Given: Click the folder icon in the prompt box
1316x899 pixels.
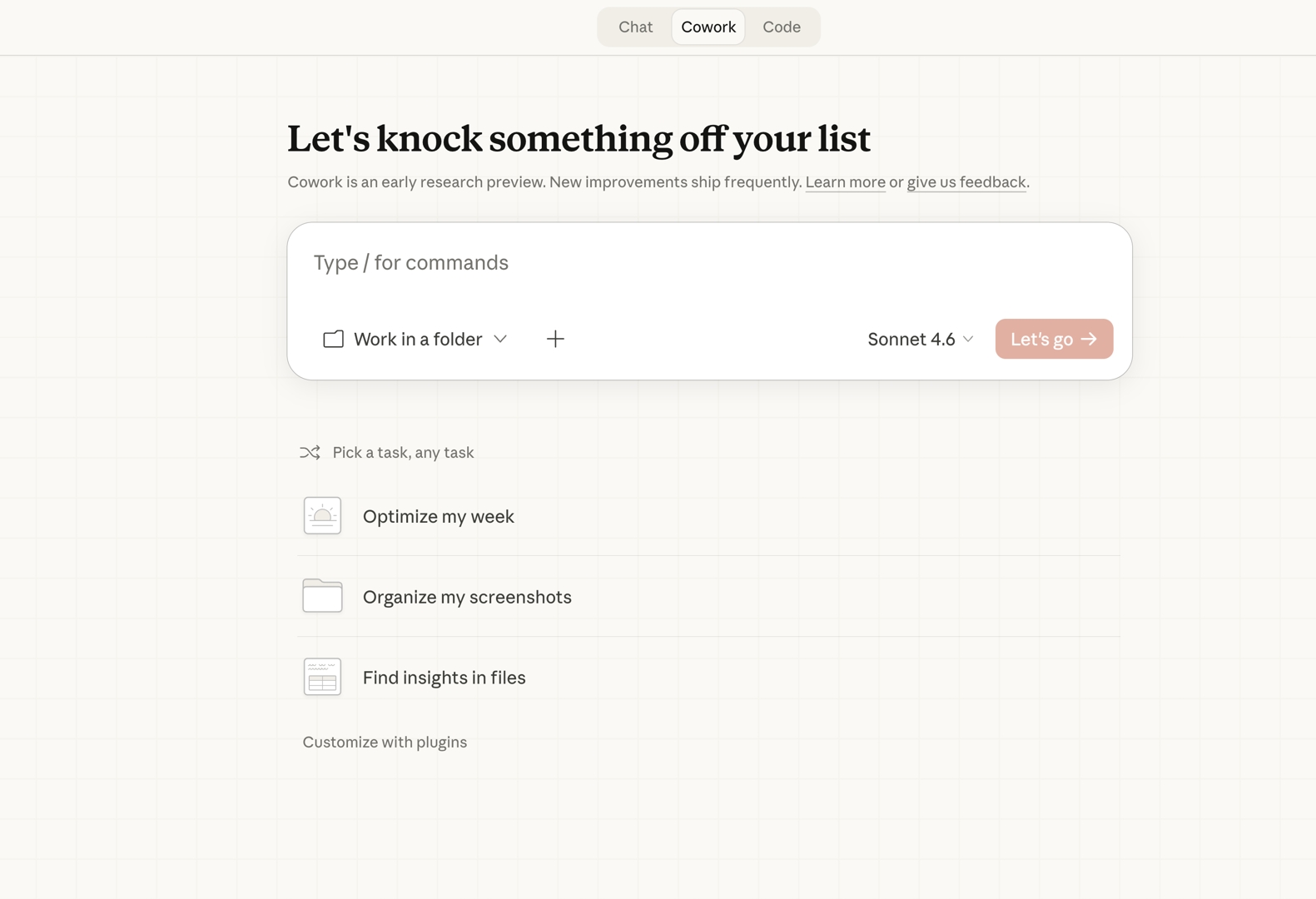Looking at the screenshot, I should (x=333, y=339).
